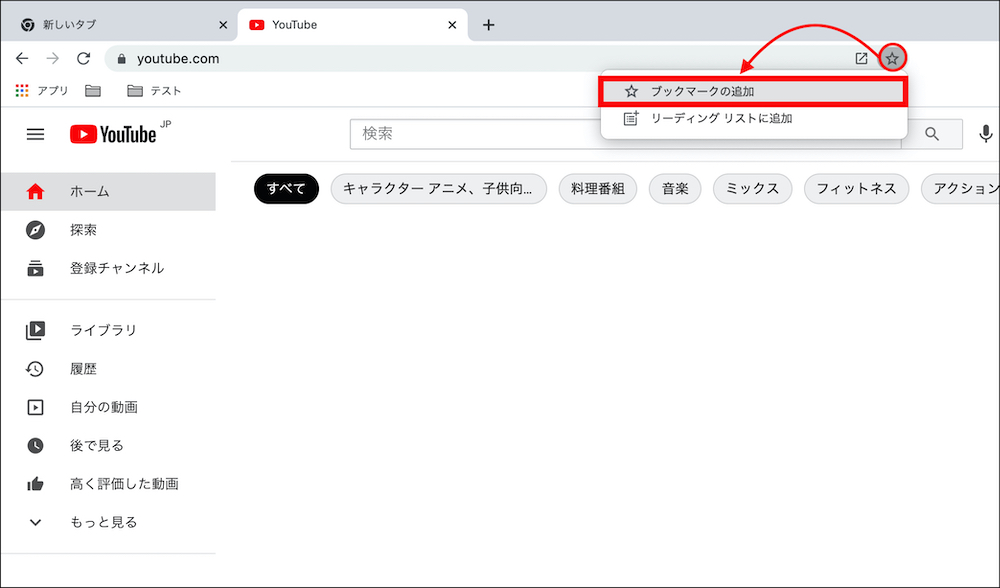The width and height of the screenshot is (1000, 588).
Task: Go back with the browser back arrow
Action: pyautogui.click(x=22, y=59)
